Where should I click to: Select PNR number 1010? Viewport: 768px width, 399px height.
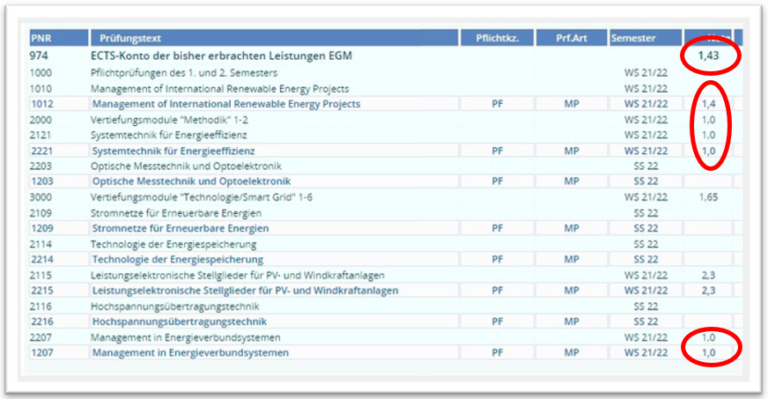click(41, 89)
